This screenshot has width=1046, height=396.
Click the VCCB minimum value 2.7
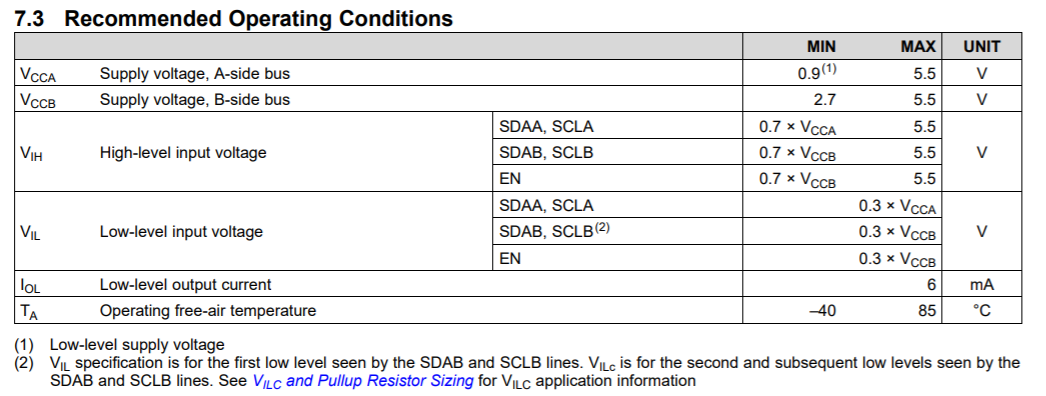click(825, 99)
